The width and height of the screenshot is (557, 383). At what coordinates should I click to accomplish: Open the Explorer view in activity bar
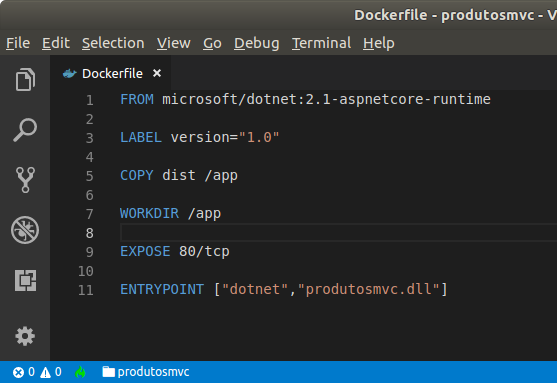25,79
